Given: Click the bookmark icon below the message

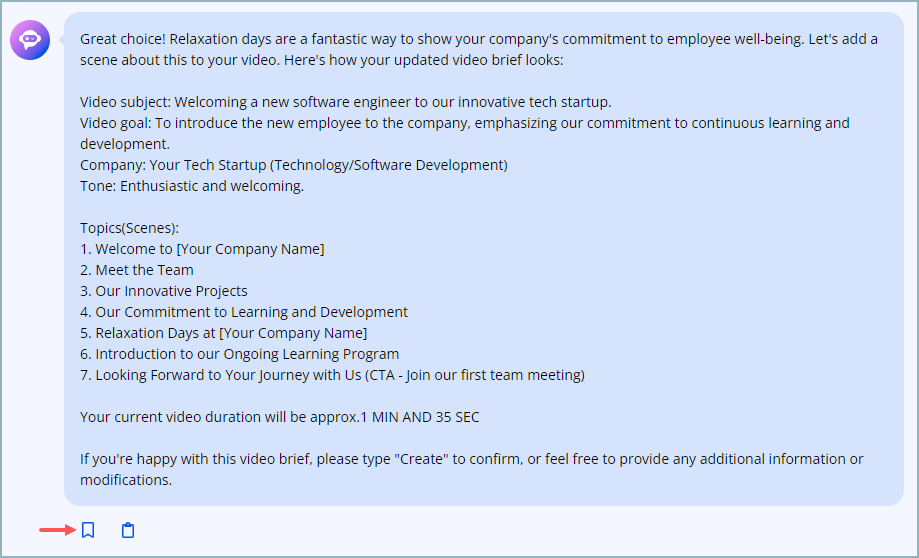Looking at the screenshot, I should click(88, 530).
